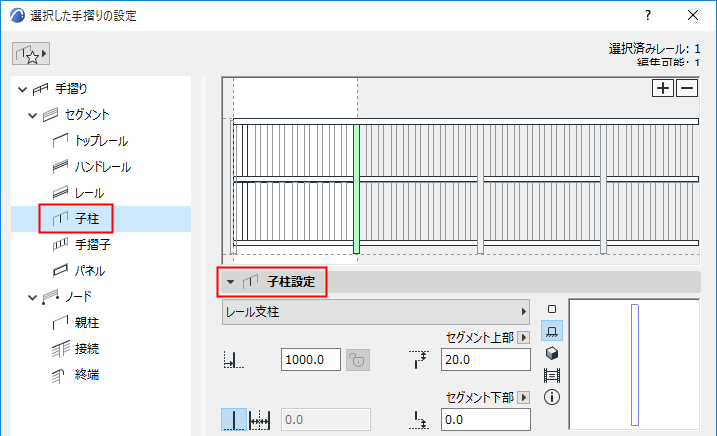Open the セグメント上部 reference arrow menu
The image size is (717, 436).
pyautogui.click(x=524, y=338)
